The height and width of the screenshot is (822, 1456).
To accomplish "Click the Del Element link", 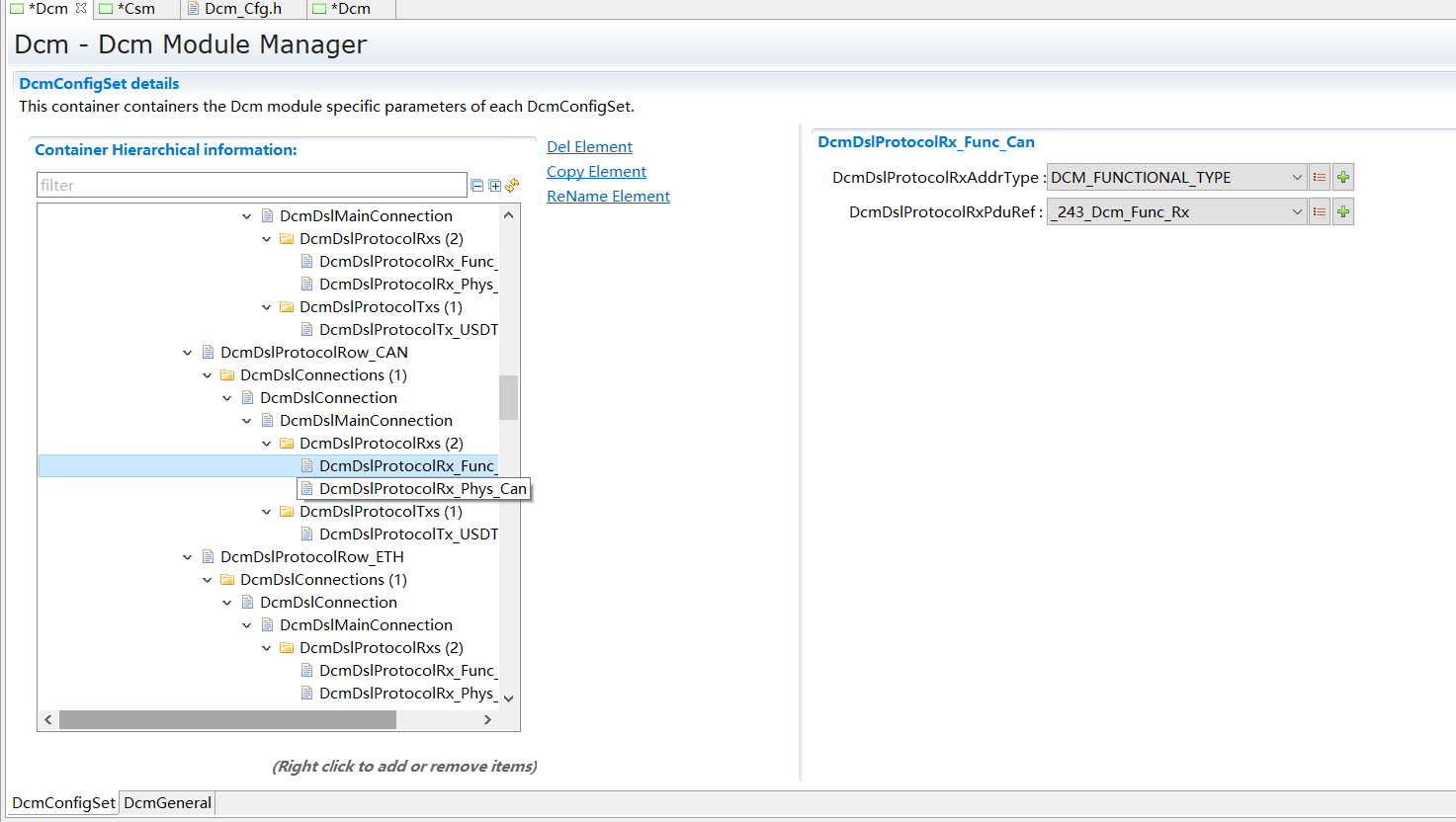I will pos(589,147).
